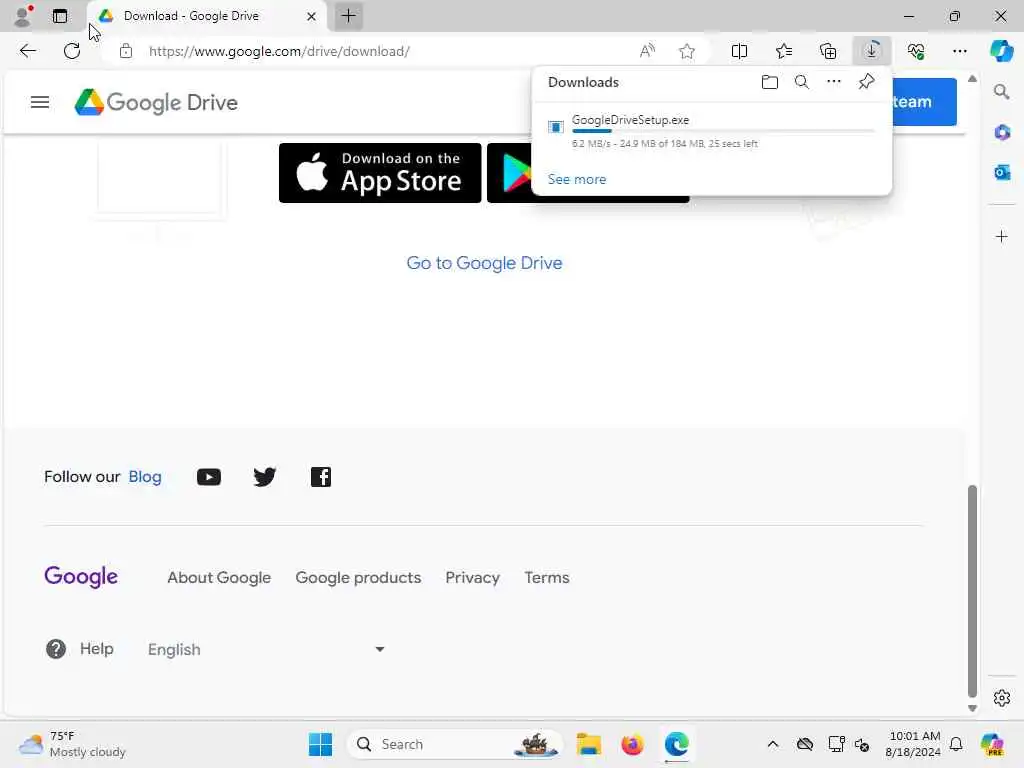Open About Google link

[219, 577]
